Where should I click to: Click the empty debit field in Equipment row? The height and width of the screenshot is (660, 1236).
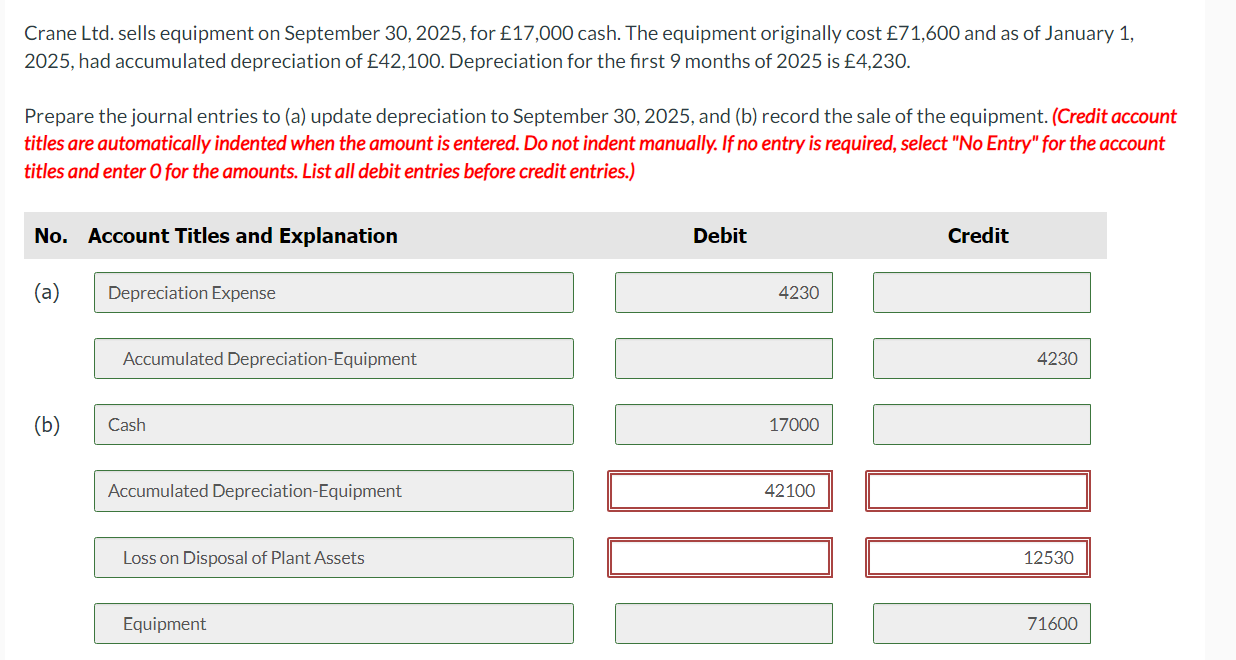tap(724, 624)
